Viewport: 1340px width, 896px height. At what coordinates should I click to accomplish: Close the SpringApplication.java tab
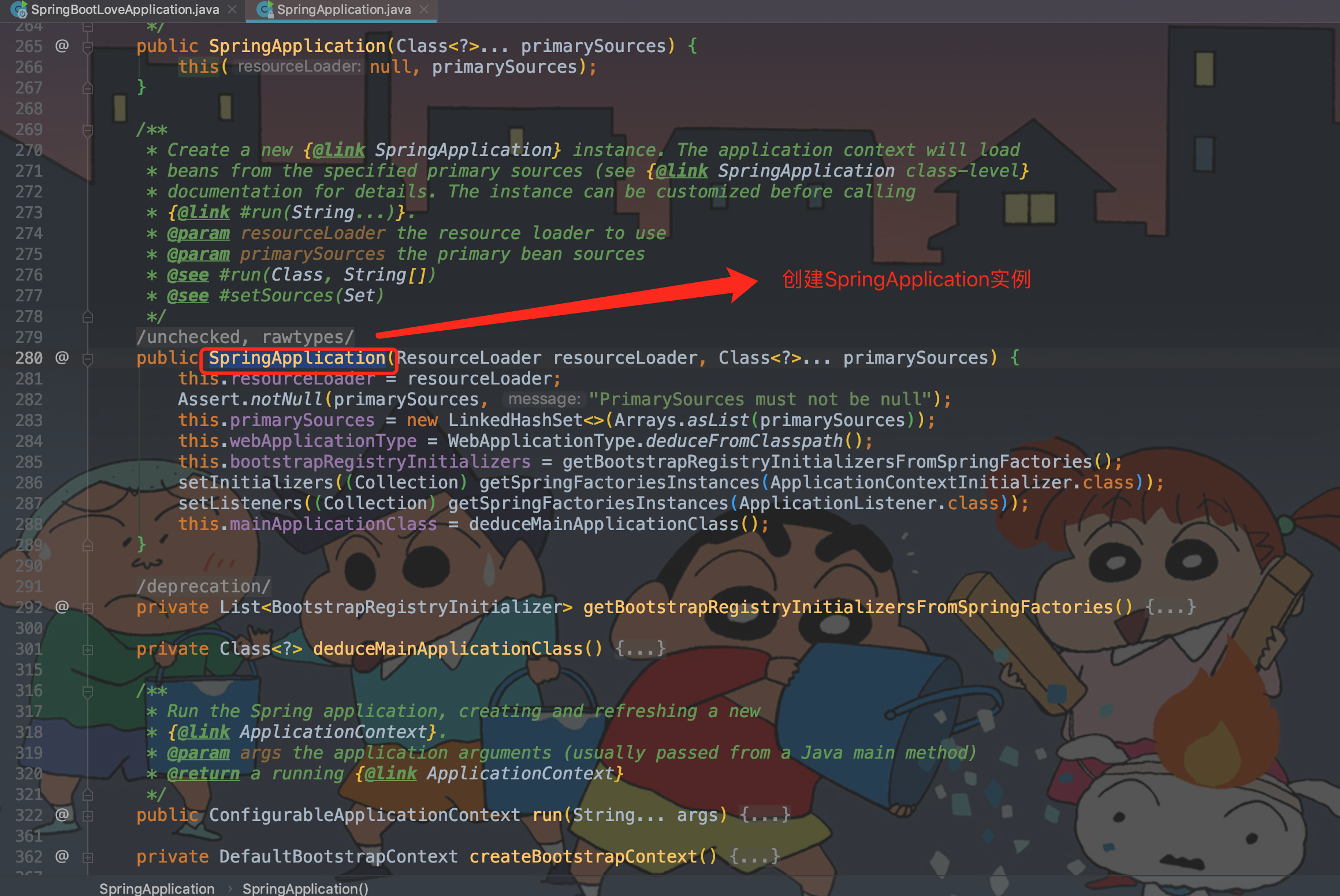[x=424, y=10]
